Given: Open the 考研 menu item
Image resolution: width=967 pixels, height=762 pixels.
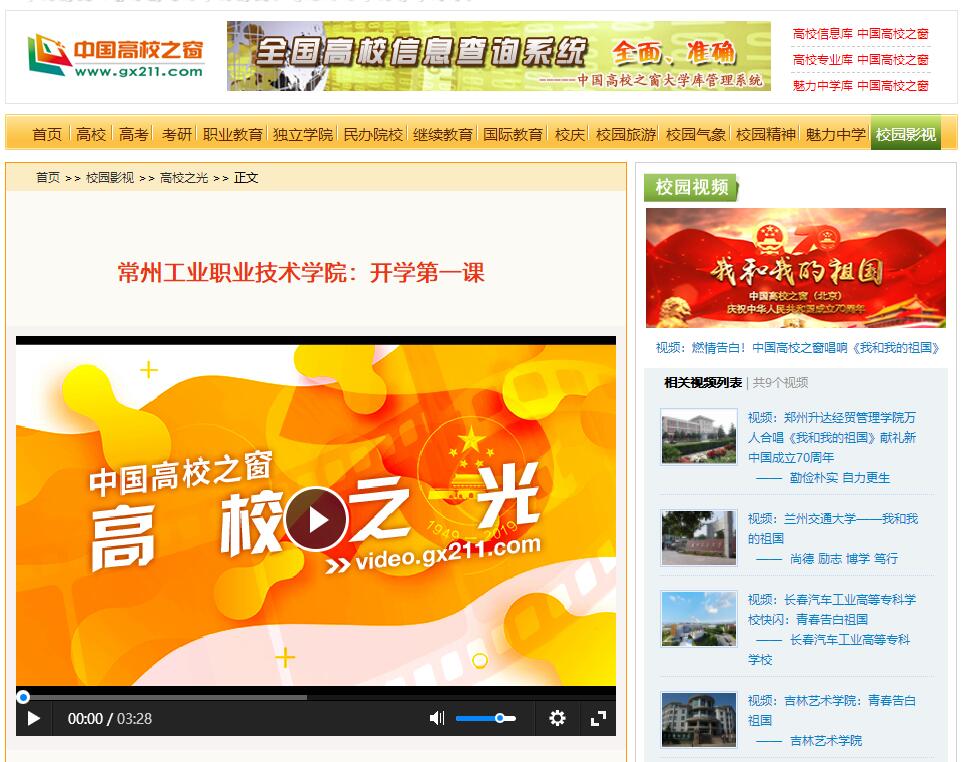Looking at the screenshot, I should tap(176, 134).
